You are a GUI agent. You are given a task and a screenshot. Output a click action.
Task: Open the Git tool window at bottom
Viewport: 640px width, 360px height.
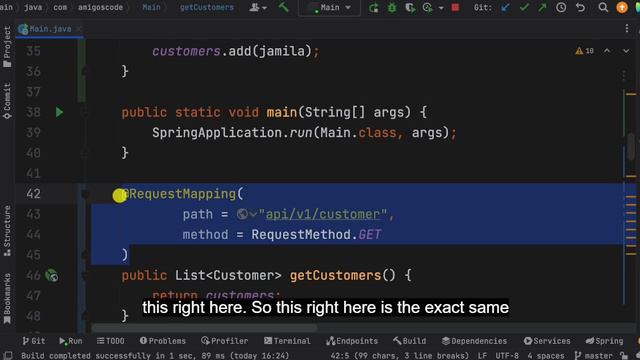(33, 341)
